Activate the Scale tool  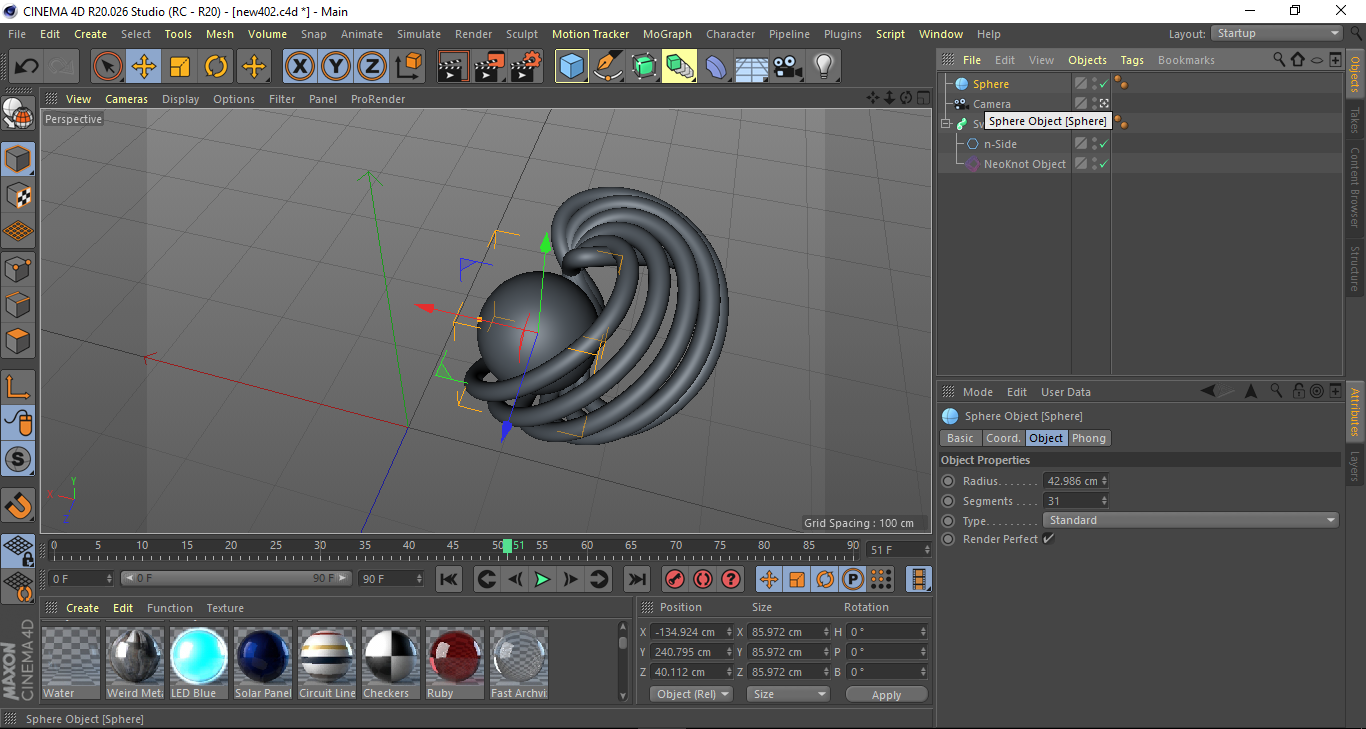pos(180,67)
